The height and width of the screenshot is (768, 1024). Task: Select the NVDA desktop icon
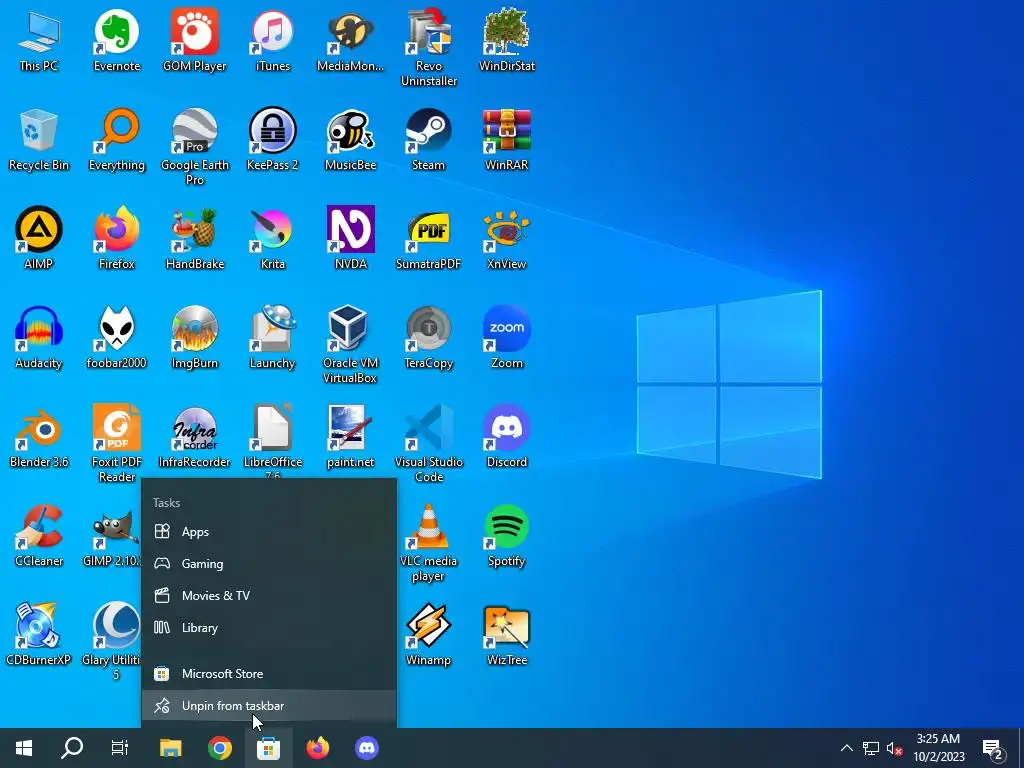(351, 238)
